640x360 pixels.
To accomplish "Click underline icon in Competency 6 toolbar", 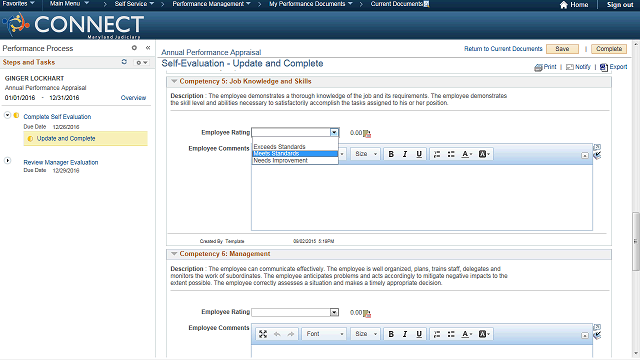I will [x=419, y=334].
